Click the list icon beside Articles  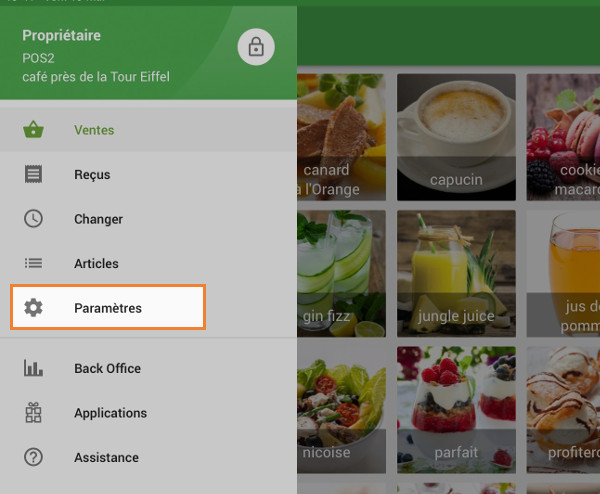[34, 263]
